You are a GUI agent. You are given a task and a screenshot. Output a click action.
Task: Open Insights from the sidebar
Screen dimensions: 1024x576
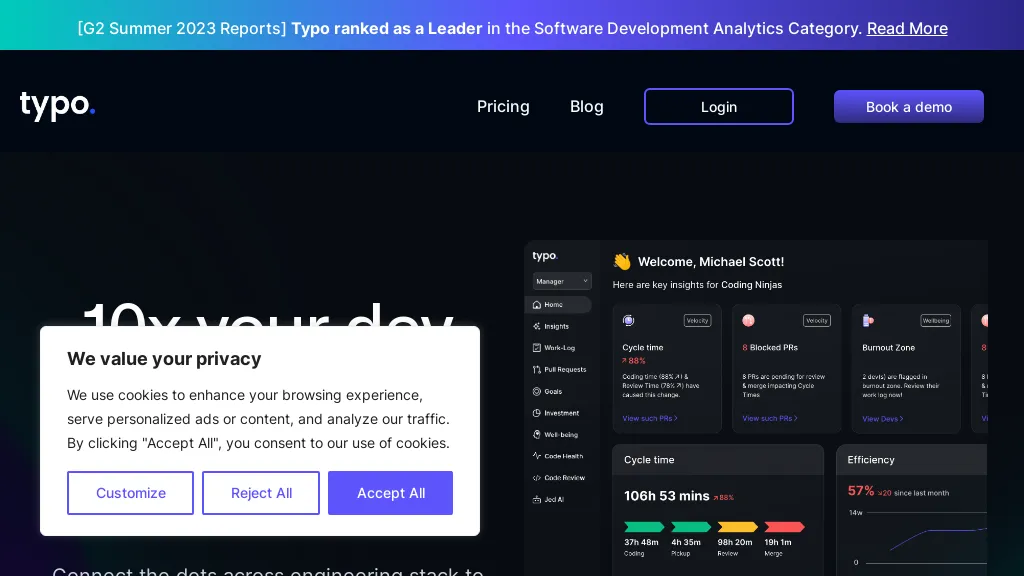(553, 326)
